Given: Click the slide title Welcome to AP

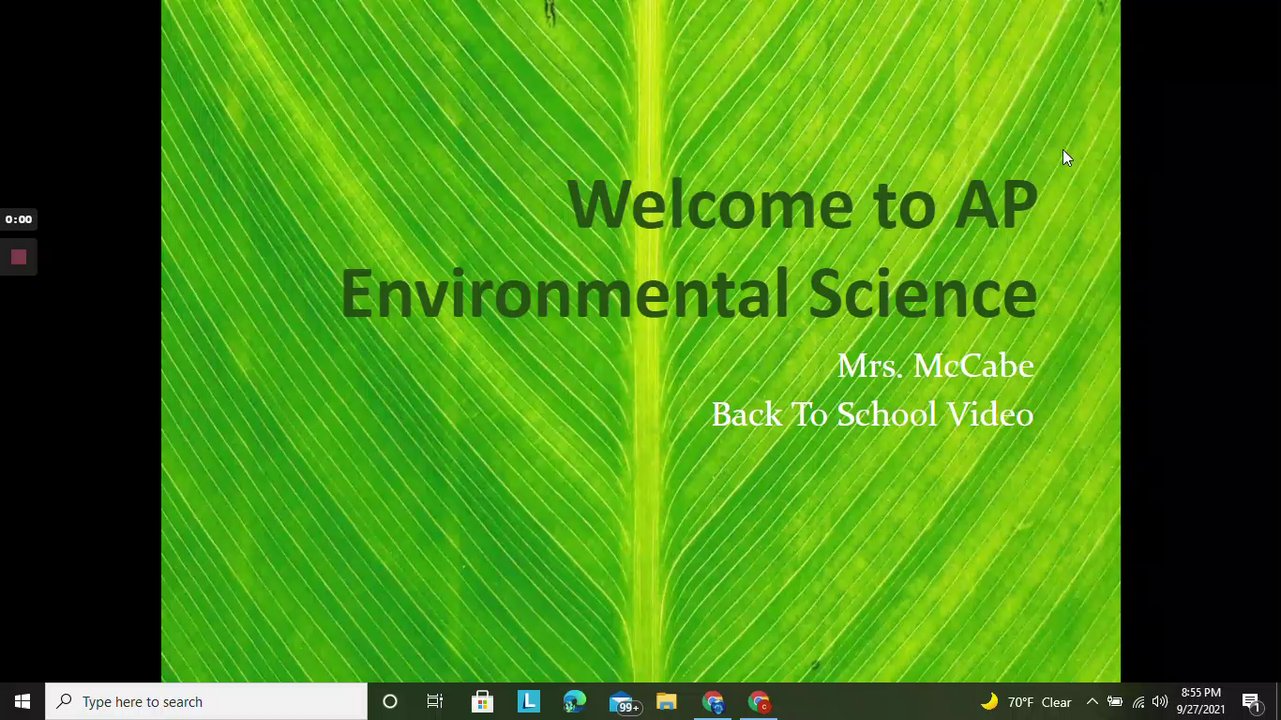Looking at the screenshot, I should [802, 205].
